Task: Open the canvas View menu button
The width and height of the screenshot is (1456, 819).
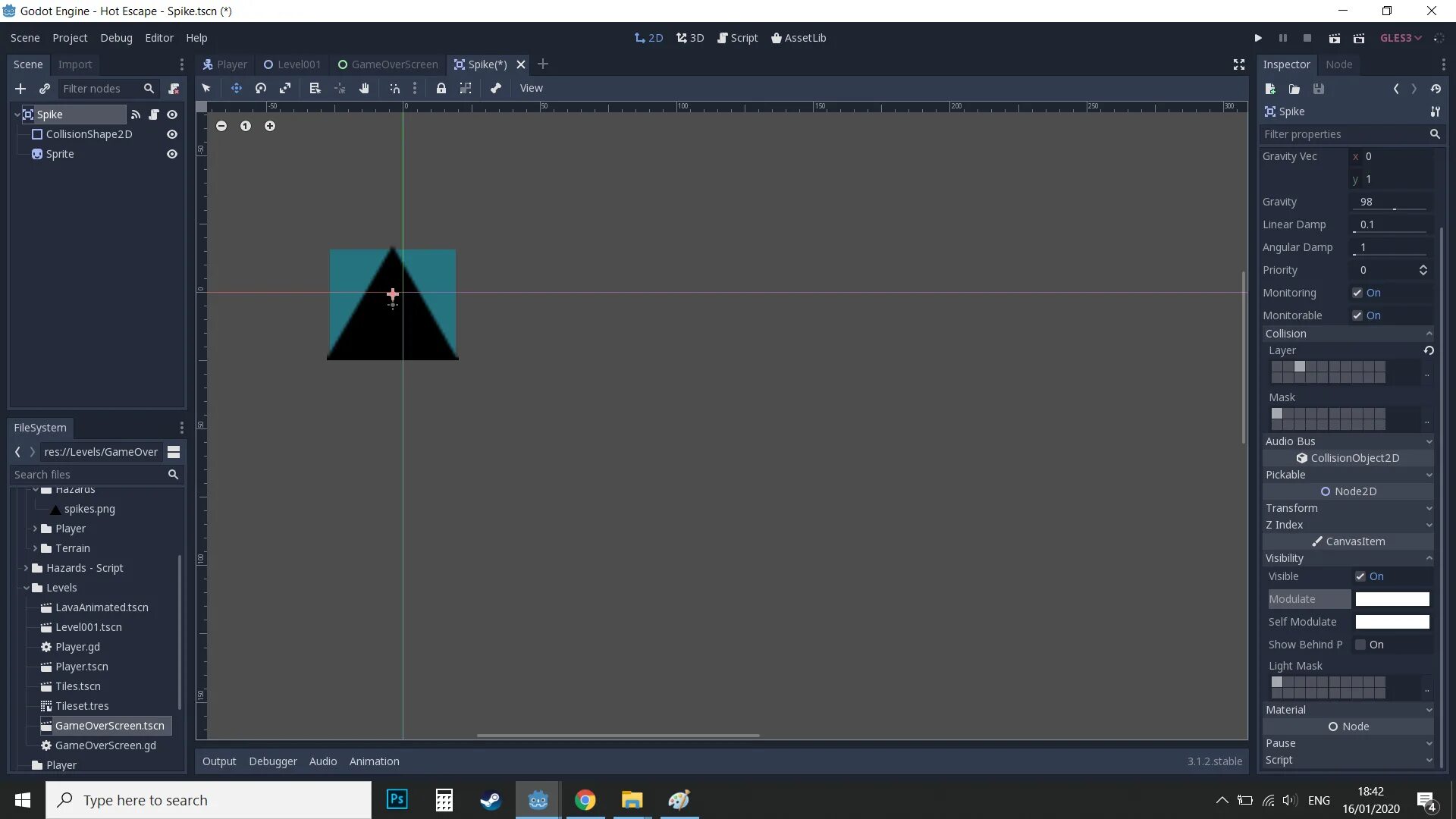Action: point(531,88)
